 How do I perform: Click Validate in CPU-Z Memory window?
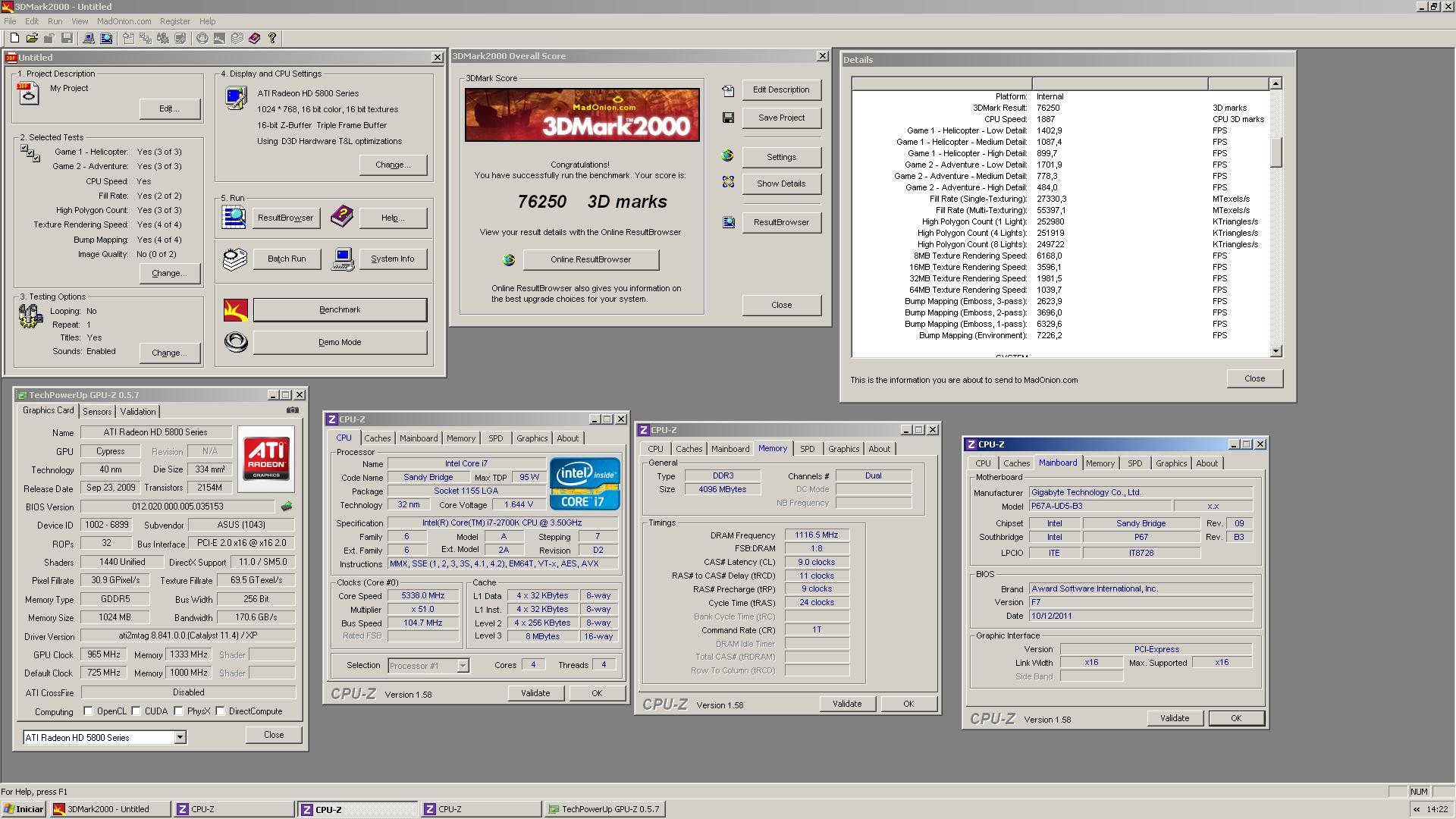[847, 704]
